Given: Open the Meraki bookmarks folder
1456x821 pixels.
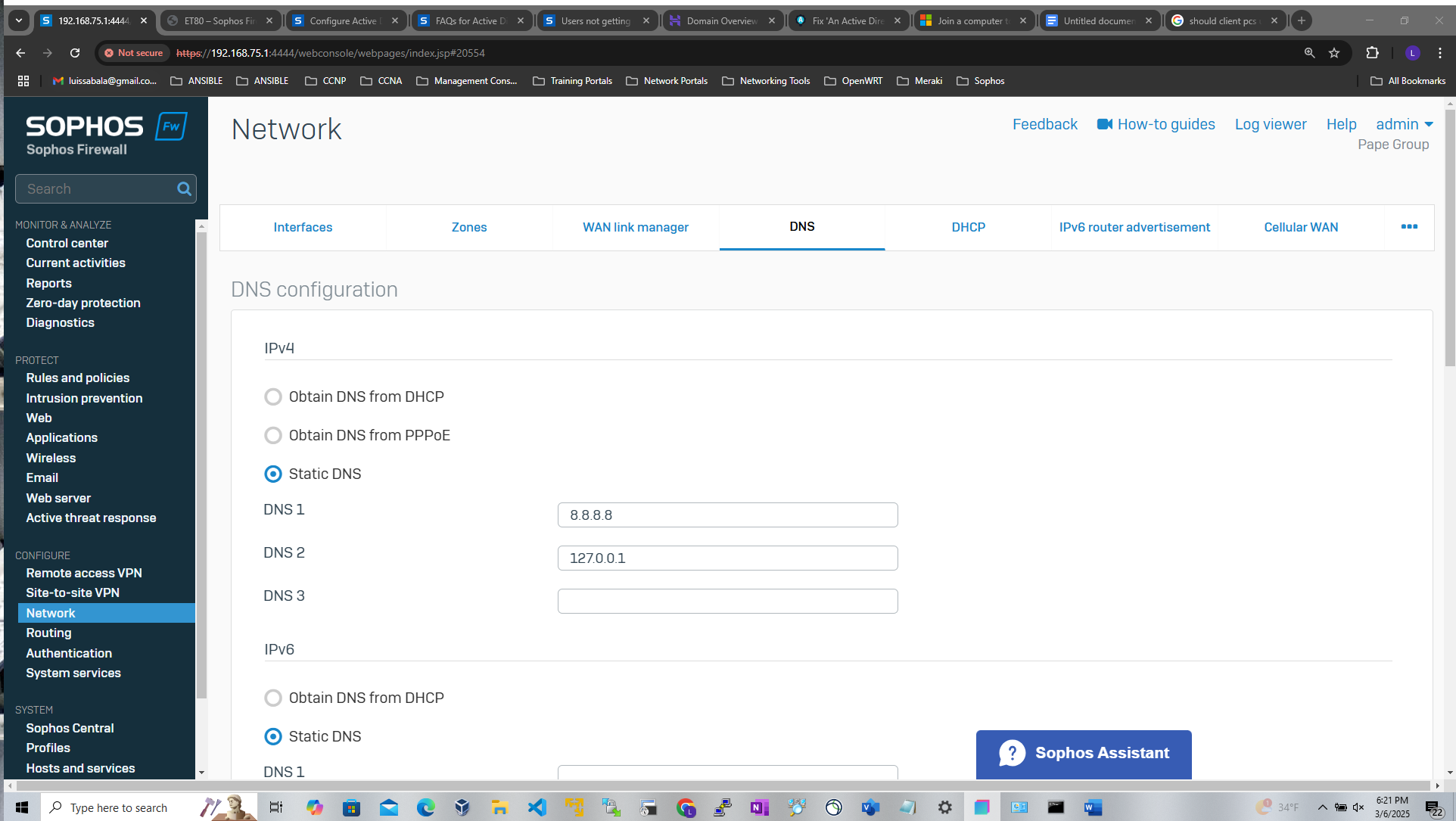Looking at the screenshot, I should coord(919,81).
